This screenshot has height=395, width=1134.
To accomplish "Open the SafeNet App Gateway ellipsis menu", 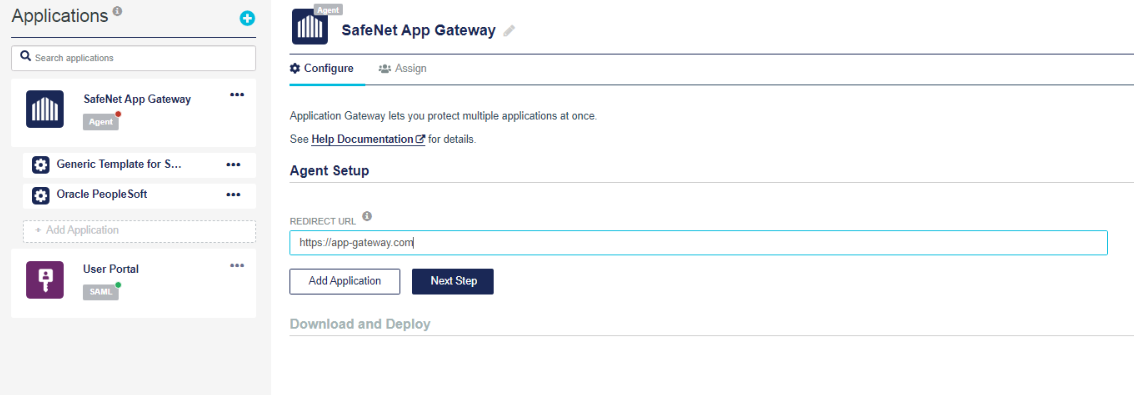I will [236, 94].
